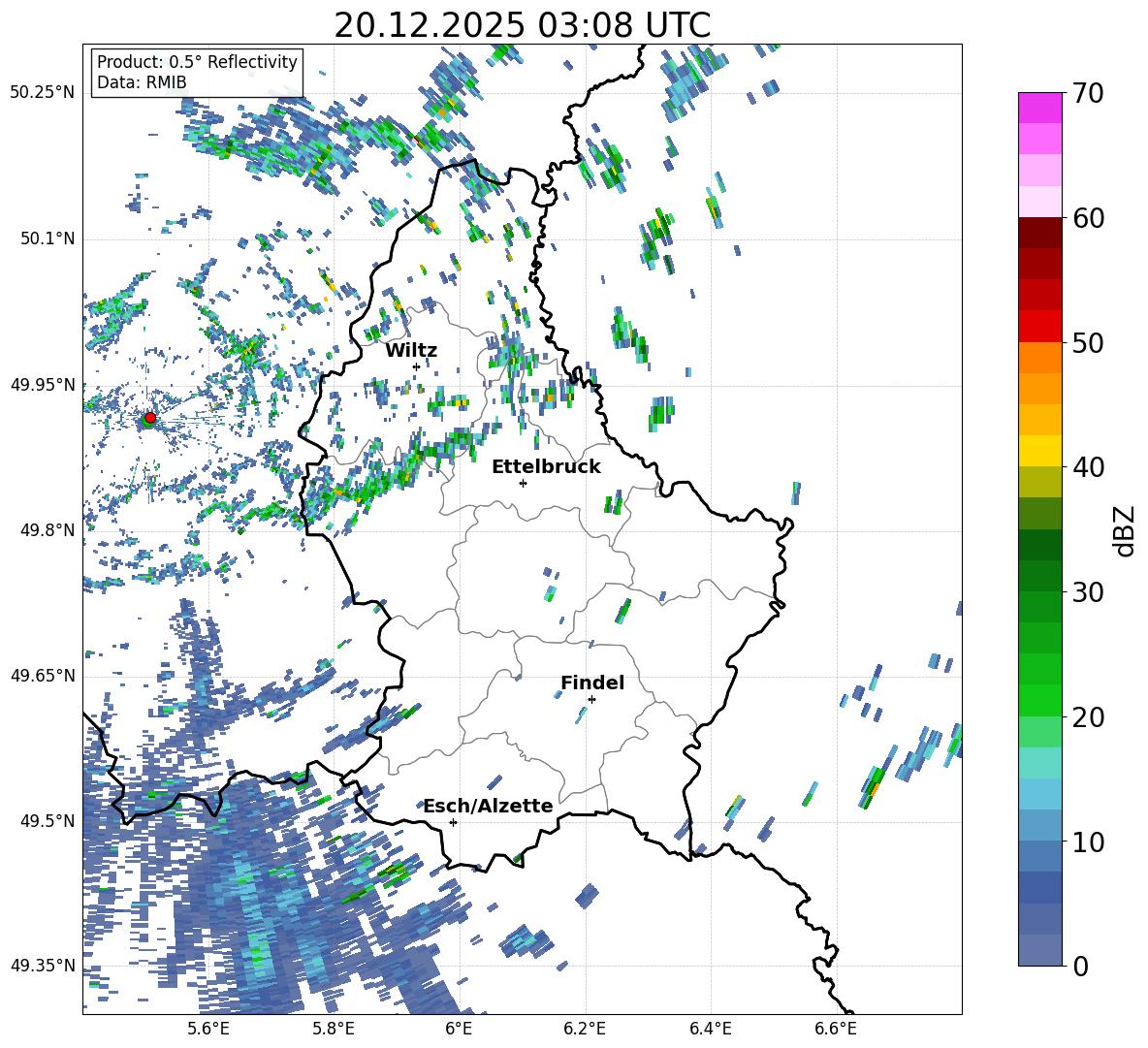Click the Data: RMIB text
This screenshot has height=1048, width=1148.
coord(142,82)
